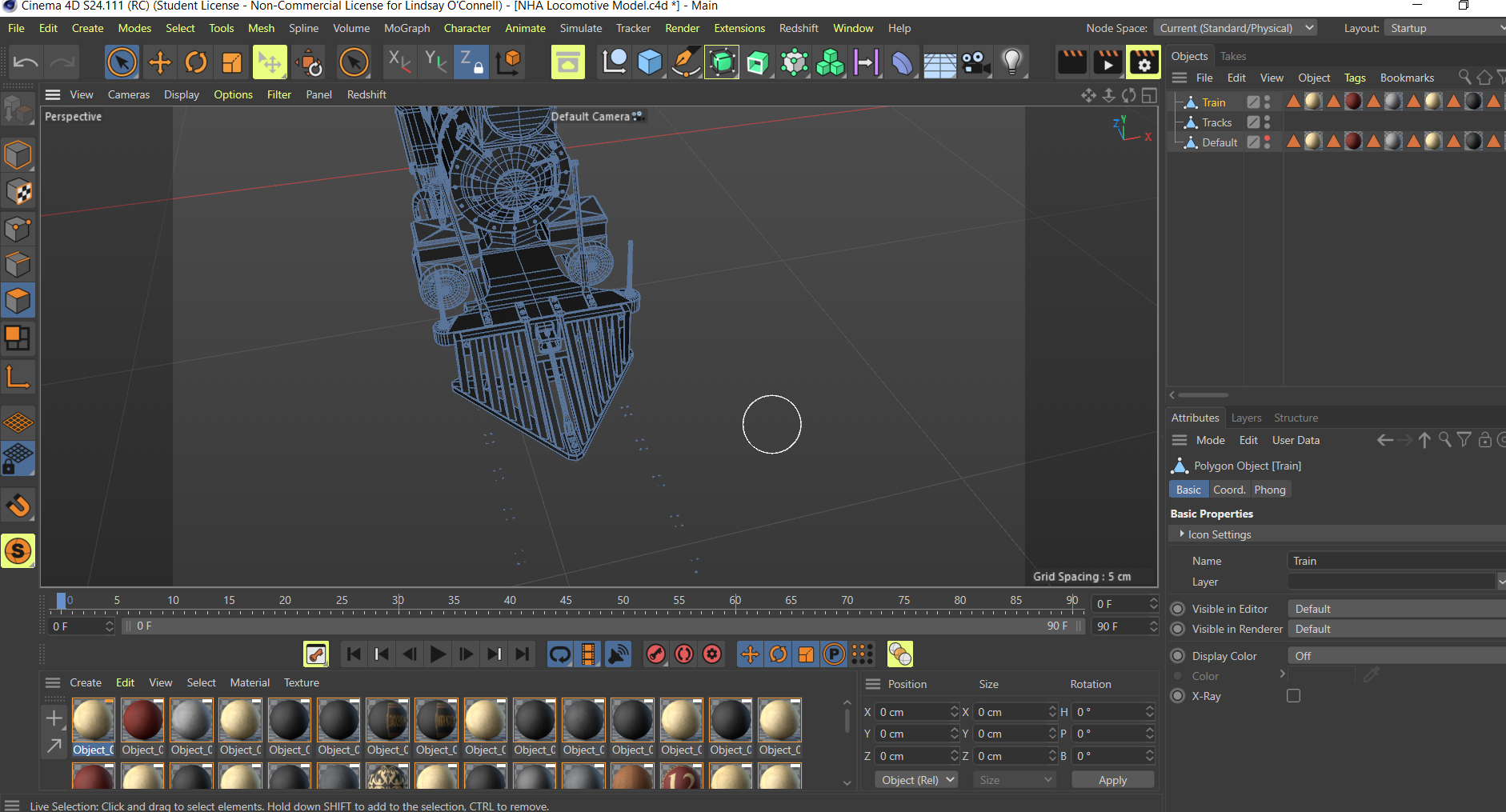Image resolution: width=1506 pixels, height=812 pixels.
Task: Click the Undo arrow icon
Action: tap(26, 62)
